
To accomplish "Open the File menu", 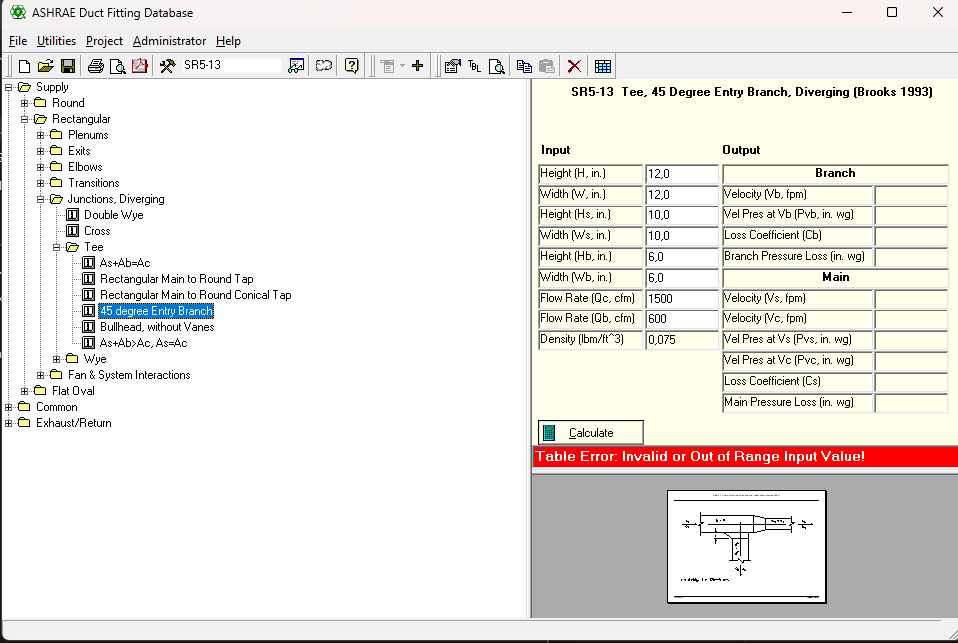I will point(18,41).
